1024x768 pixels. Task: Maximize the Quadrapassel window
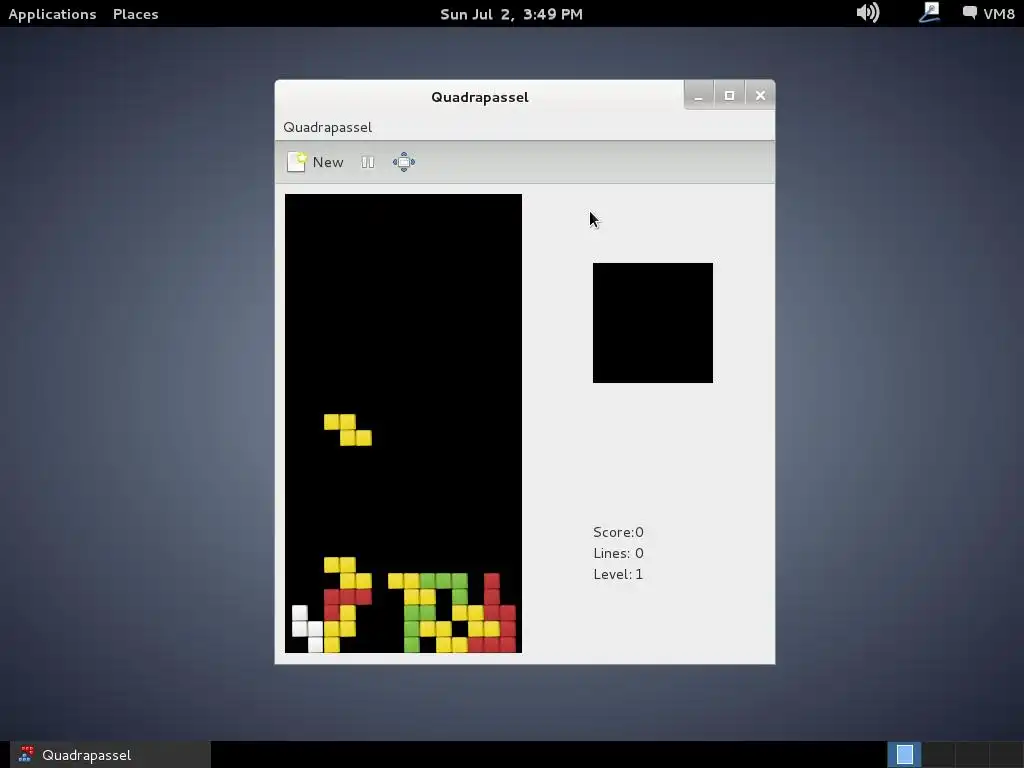point(729,95)
